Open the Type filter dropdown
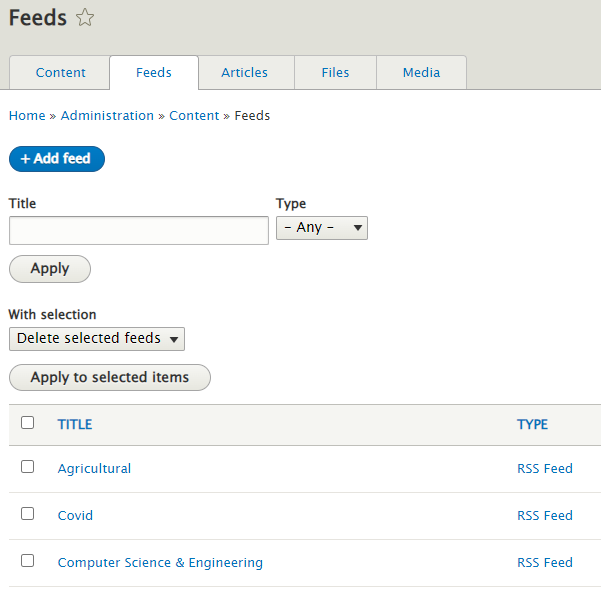The height and width of the screenshot is (589, 601). pos(322,228)
